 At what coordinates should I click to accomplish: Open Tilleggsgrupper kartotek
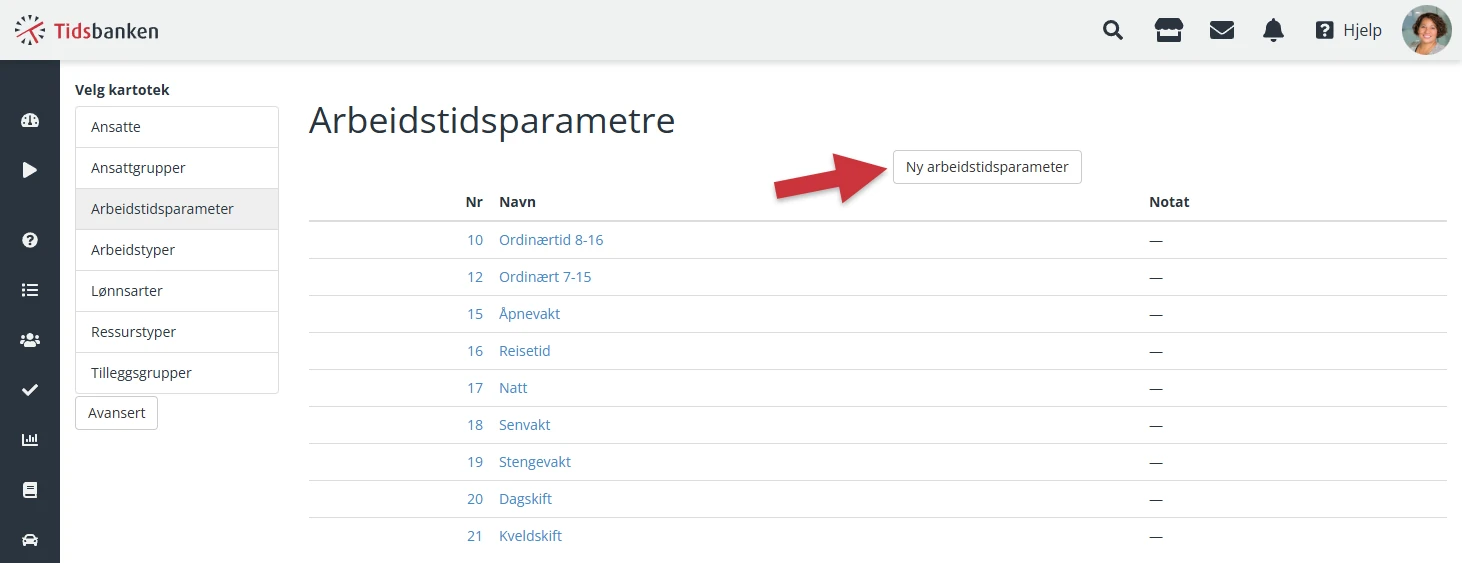177,373
